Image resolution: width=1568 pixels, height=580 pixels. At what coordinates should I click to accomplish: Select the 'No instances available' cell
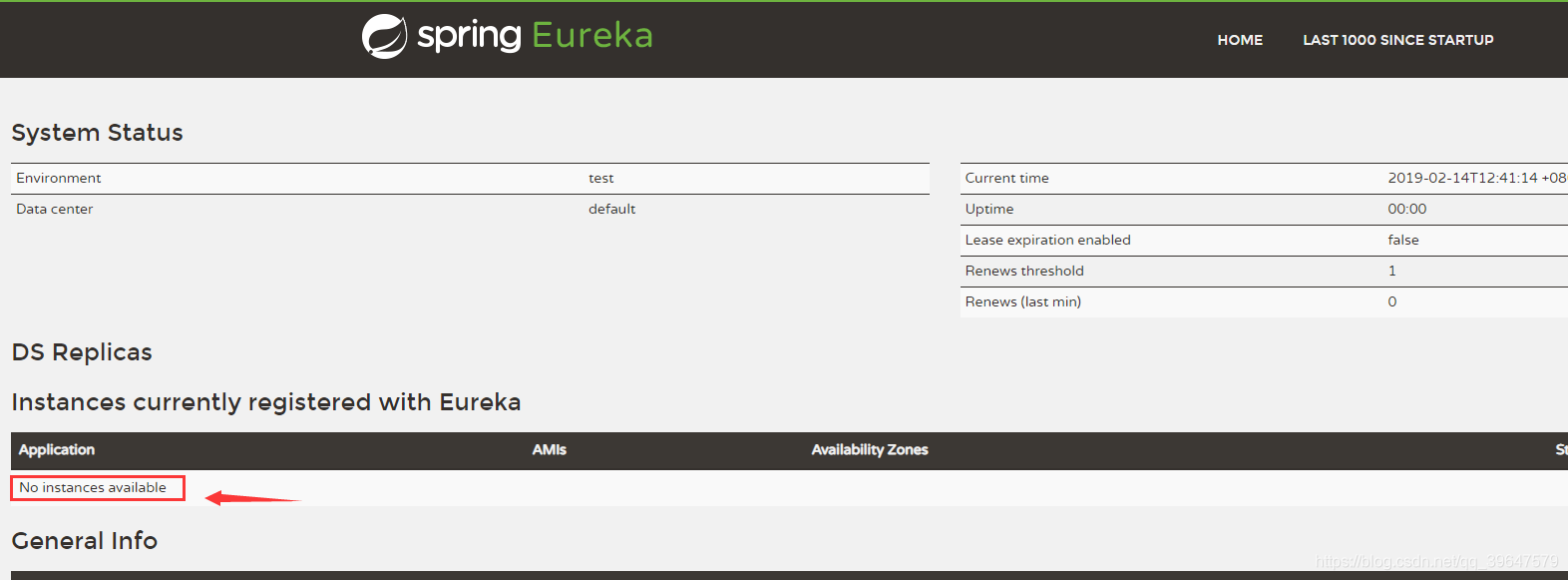coord(93,487)
